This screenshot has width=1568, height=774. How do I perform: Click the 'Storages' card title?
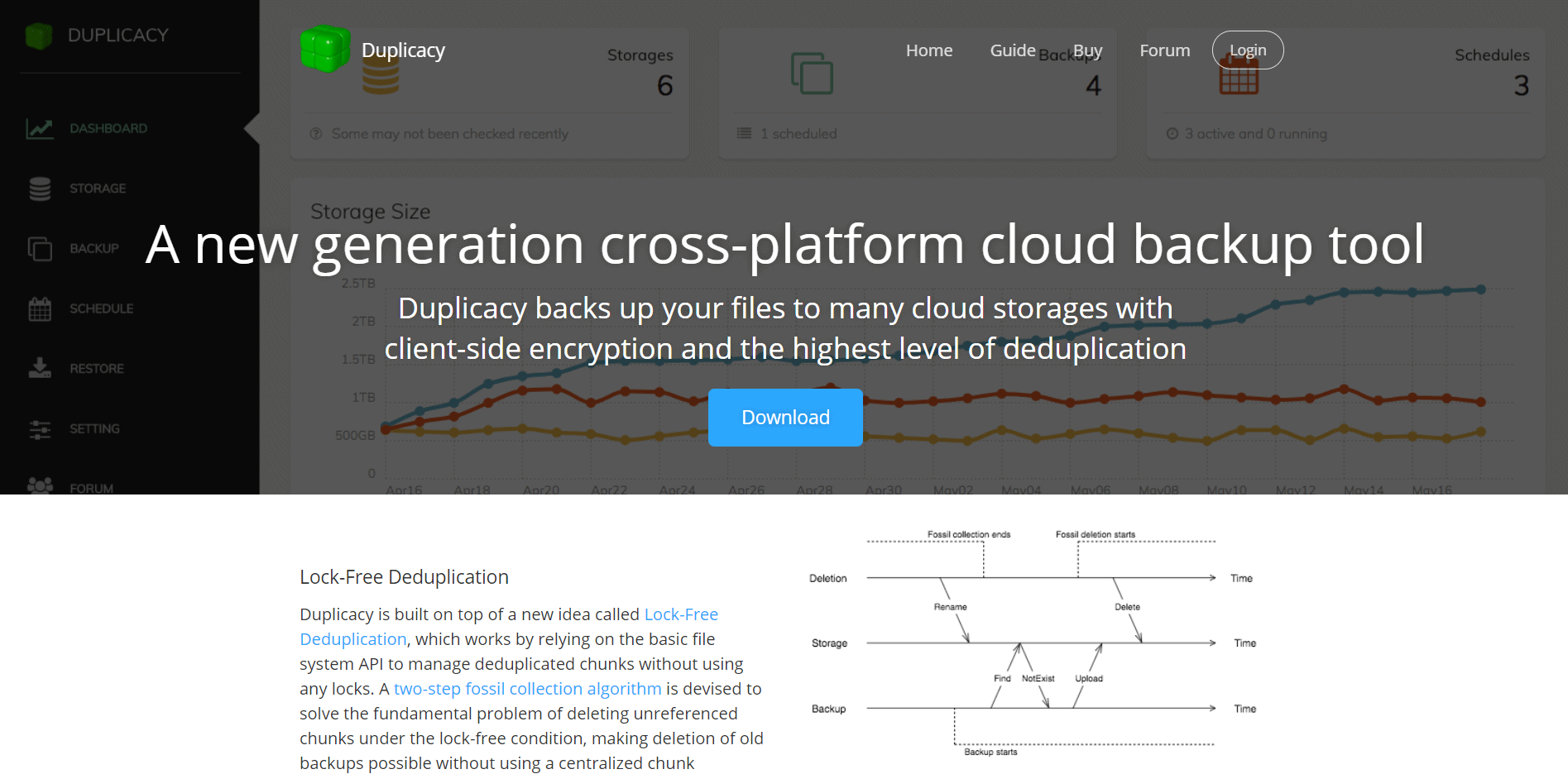[640, 55]
